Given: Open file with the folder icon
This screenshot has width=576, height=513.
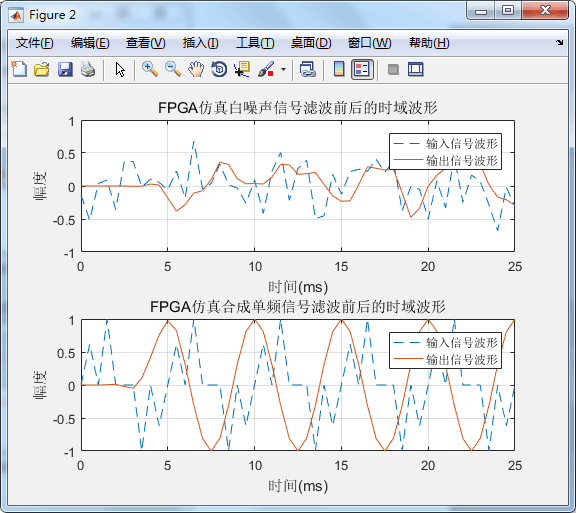Looking at the screenshot, I should click(x=42, y=69).
